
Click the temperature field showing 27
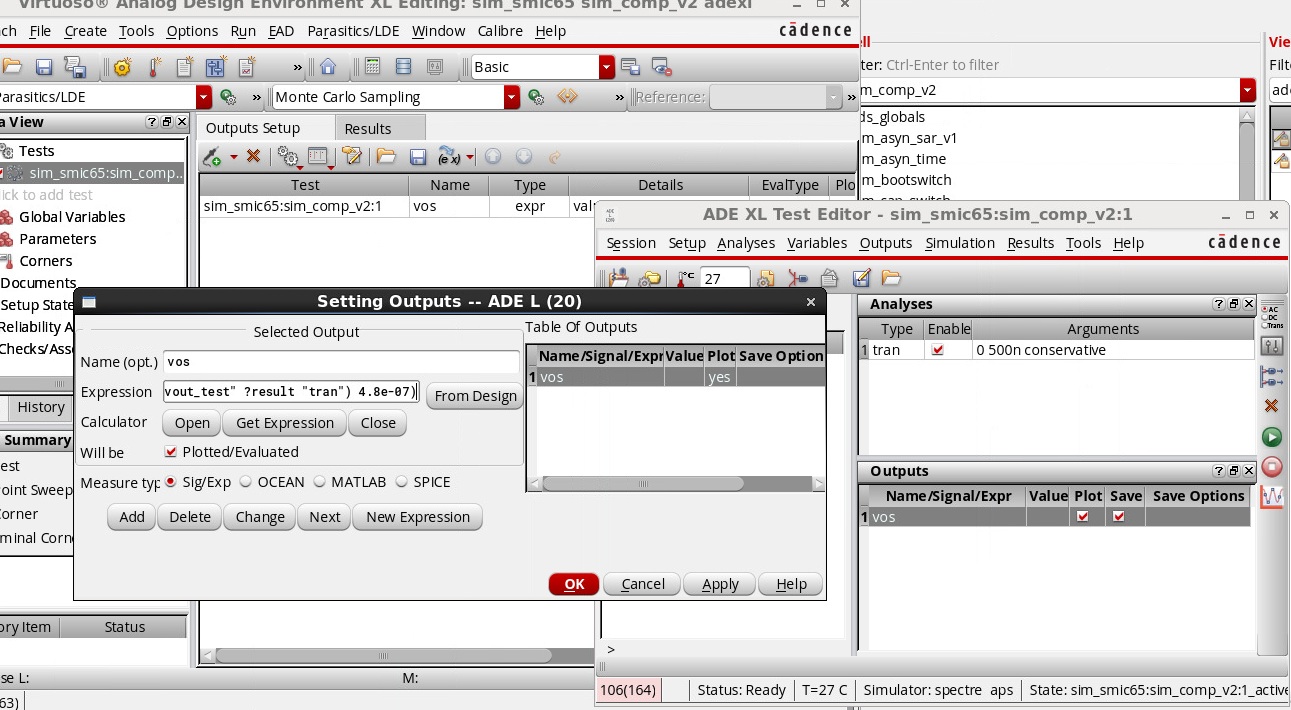click(725, 279)
